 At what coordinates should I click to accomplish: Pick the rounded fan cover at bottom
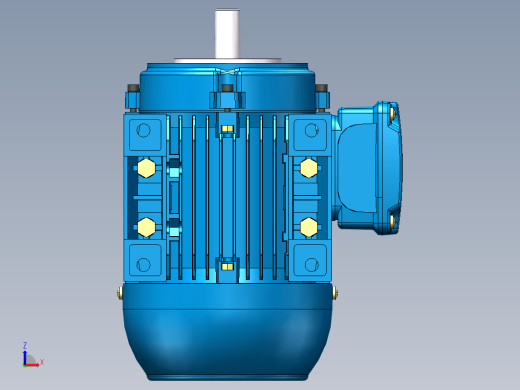[228, 332]
